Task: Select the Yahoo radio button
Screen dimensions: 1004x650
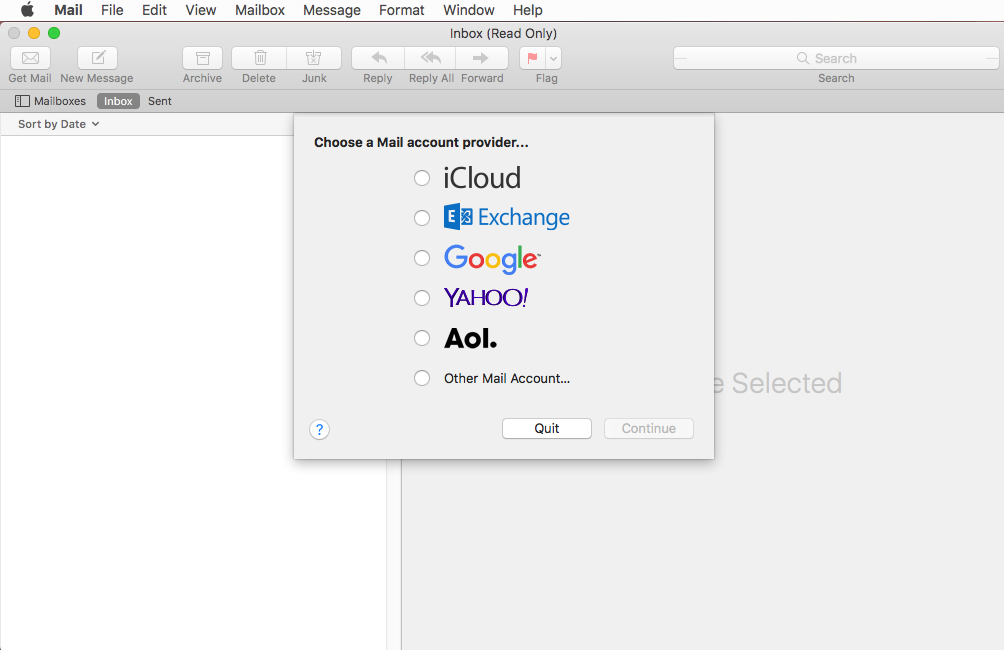Action: pos(422,298)
